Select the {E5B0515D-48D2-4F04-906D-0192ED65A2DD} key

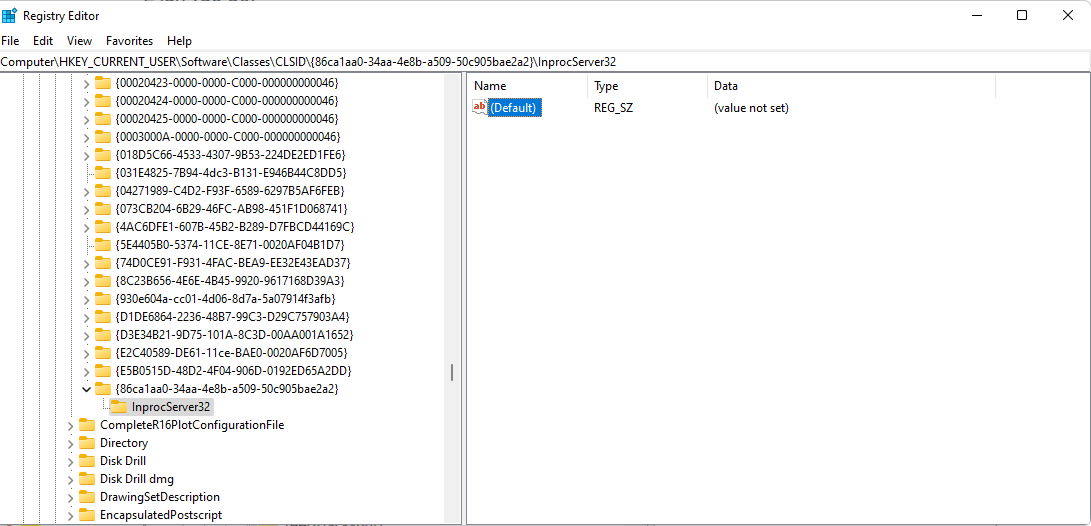[233, 370]
